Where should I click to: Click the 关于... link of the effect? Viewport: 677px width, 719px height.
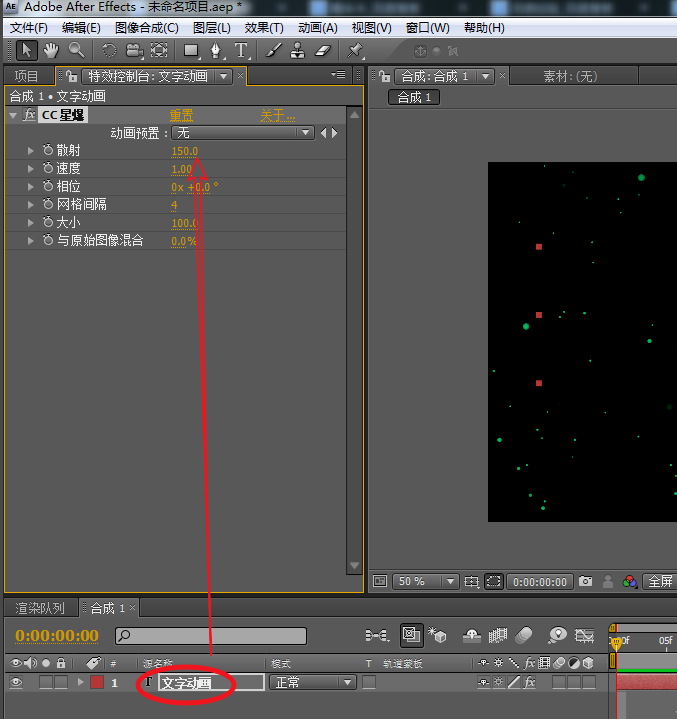pos(277,115)
